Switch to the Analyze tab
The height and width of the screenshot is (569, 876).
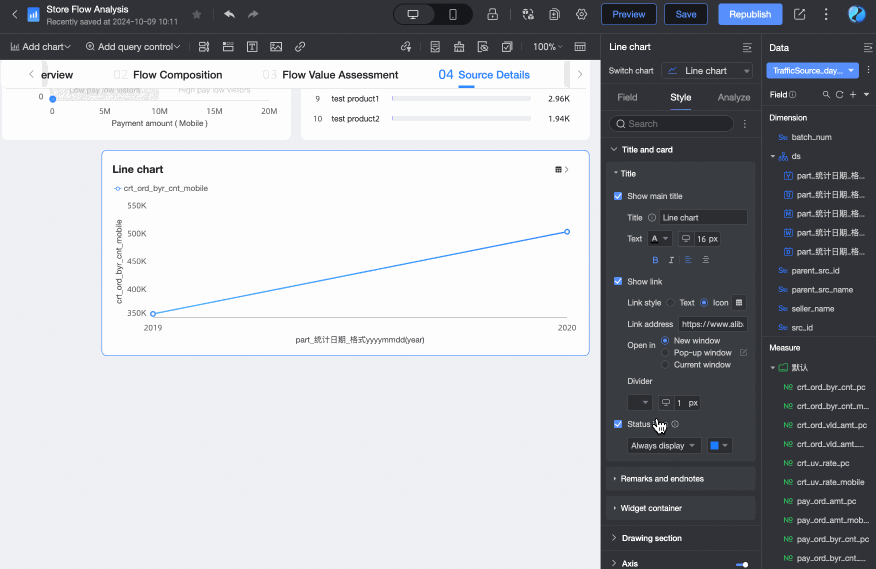733,97
